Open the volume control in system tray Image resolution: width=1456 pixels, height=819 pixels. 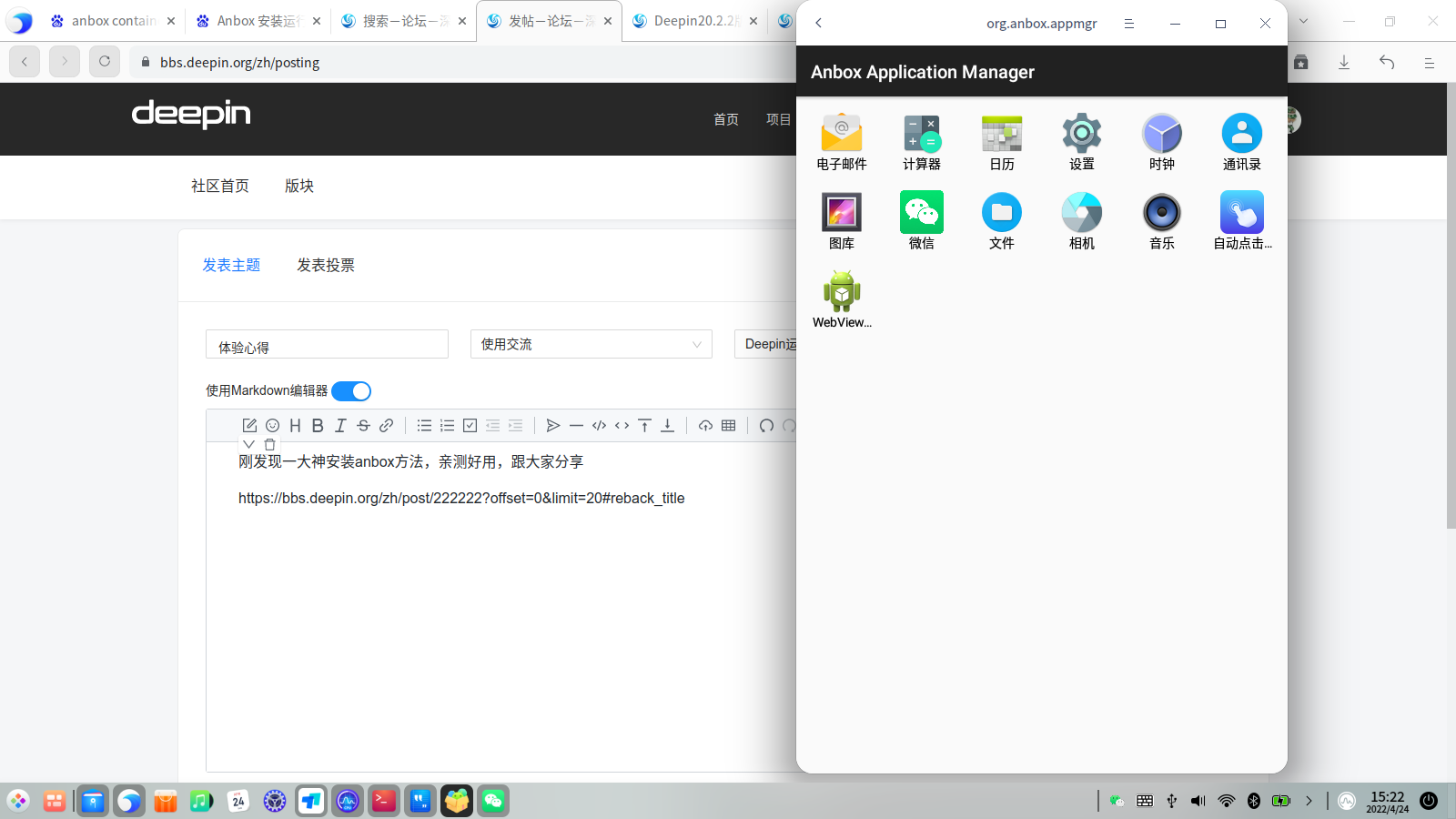(1198, 801)
